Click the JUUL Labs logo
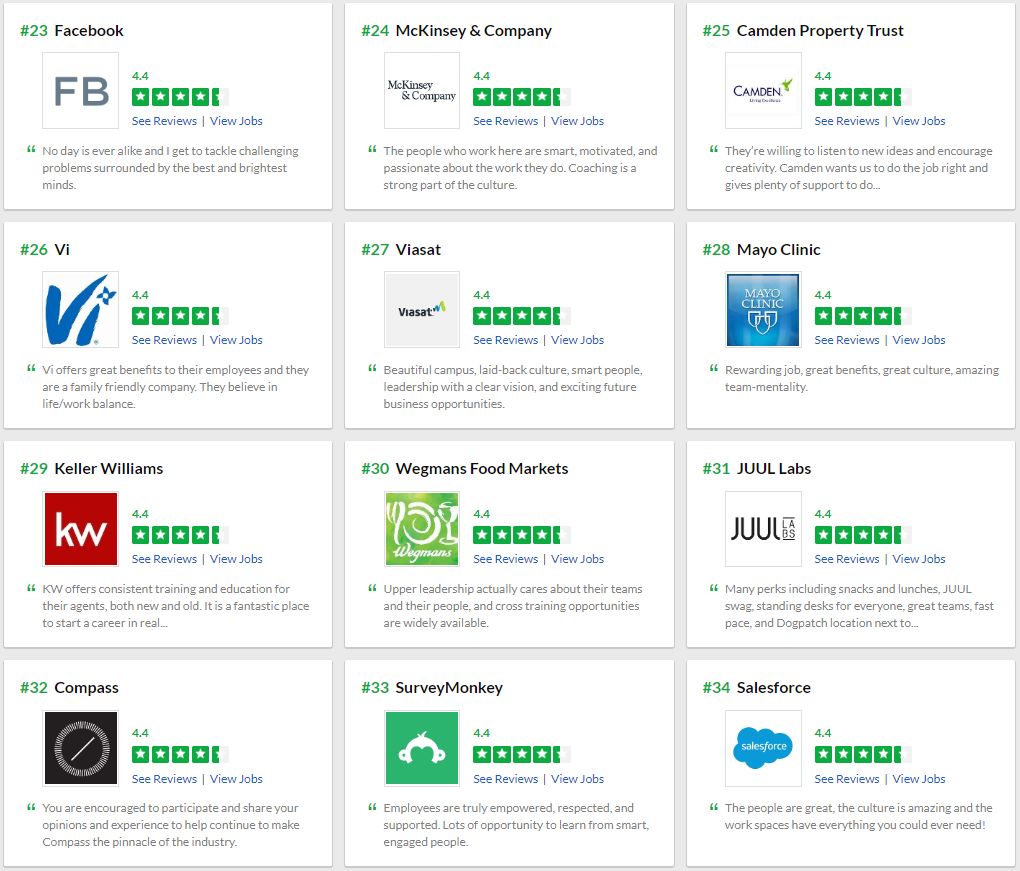Screen dimensions: 1020x871 pyautogui.click(x=763, y=529)
